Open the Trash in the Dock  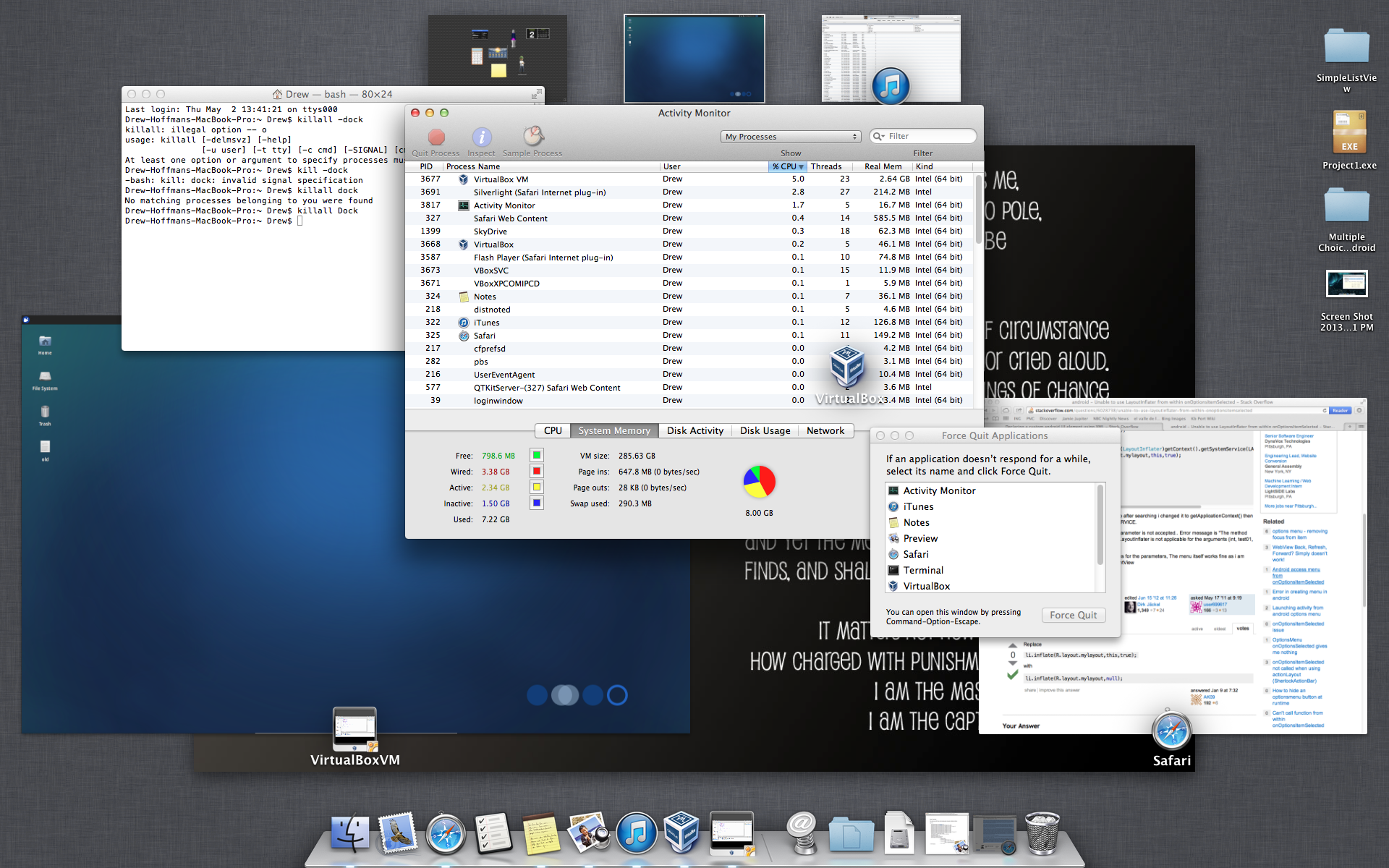[1042, 833]
